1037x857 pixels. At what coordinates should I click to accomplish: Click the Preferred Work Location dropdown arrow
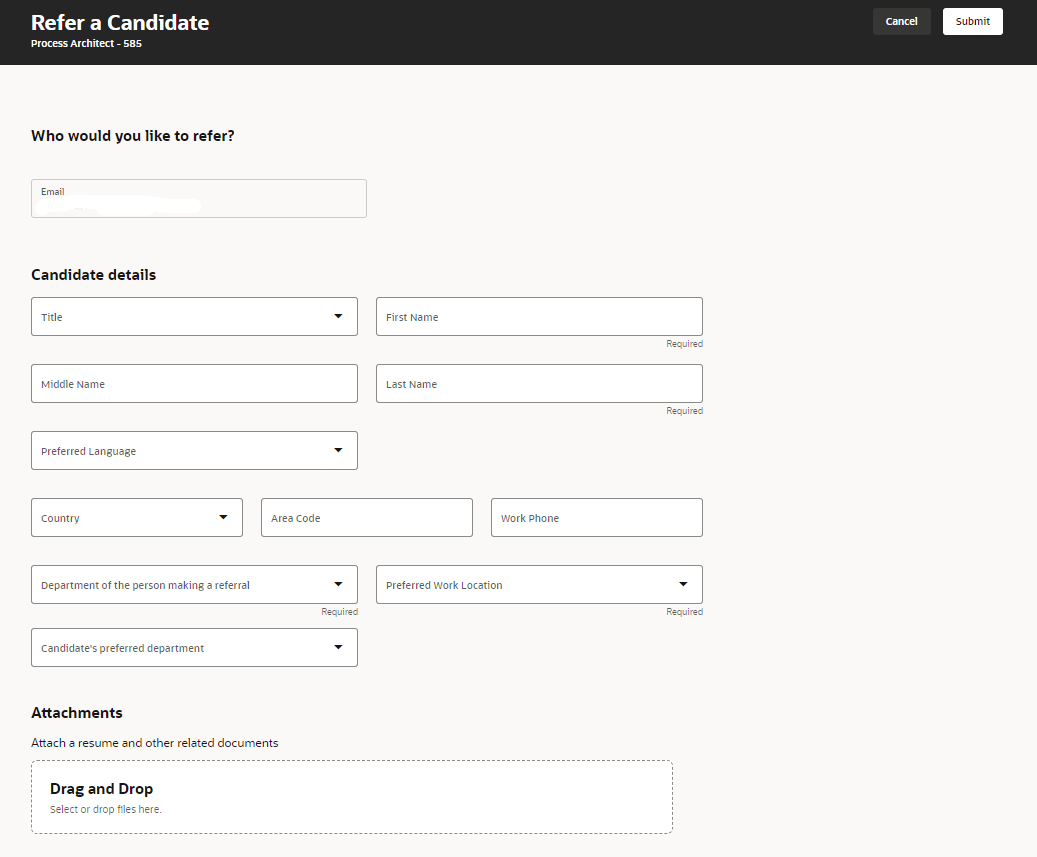[x=683, y=584]
